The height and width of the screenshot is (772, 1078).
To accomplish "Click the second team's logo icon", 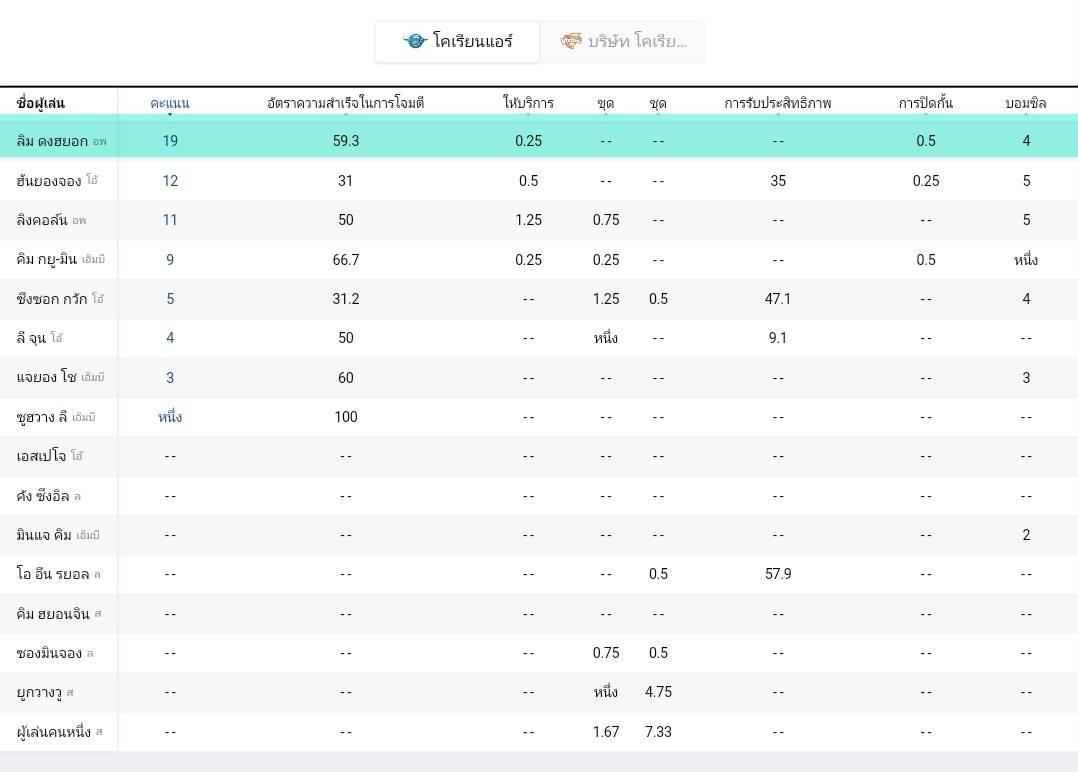I will click(571, 42).
